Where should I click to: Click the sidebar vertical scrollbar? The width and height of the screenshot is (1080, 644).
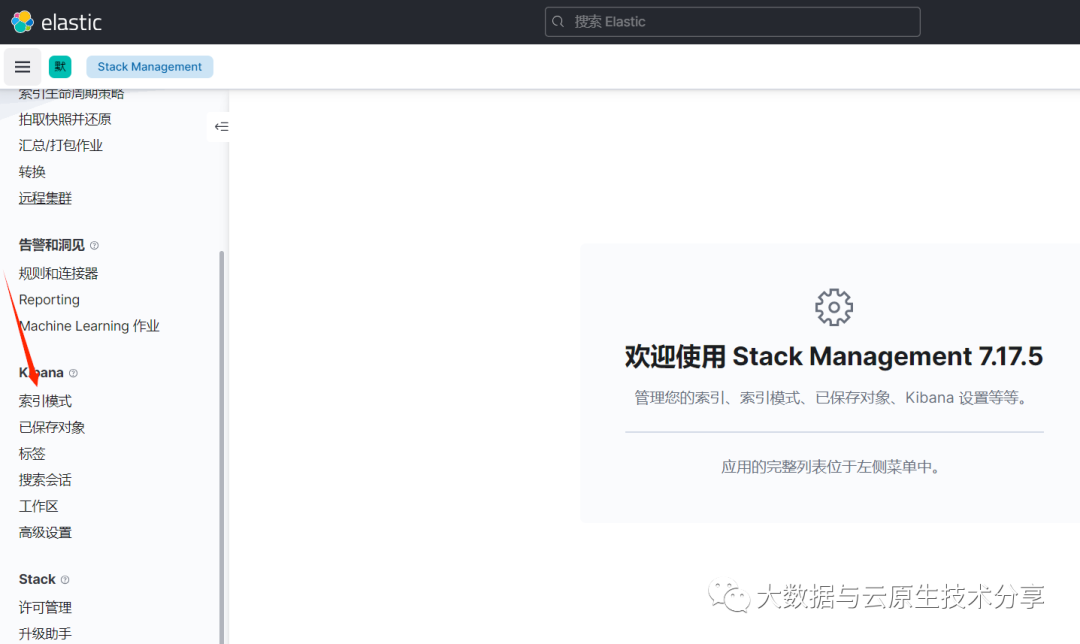(222, 446)
